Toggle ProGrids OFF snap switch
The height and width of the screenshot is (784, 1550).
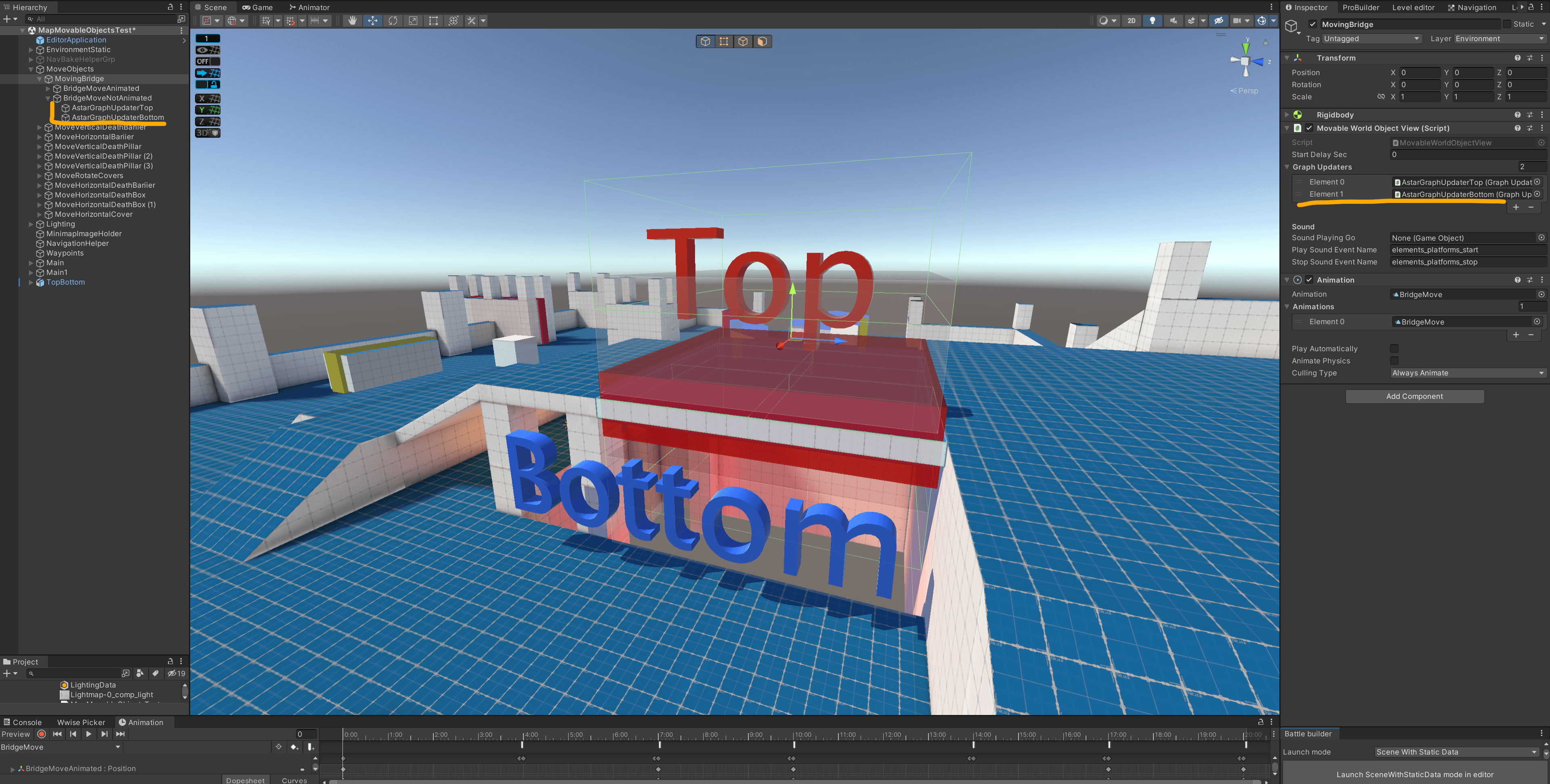click(208, 61)
